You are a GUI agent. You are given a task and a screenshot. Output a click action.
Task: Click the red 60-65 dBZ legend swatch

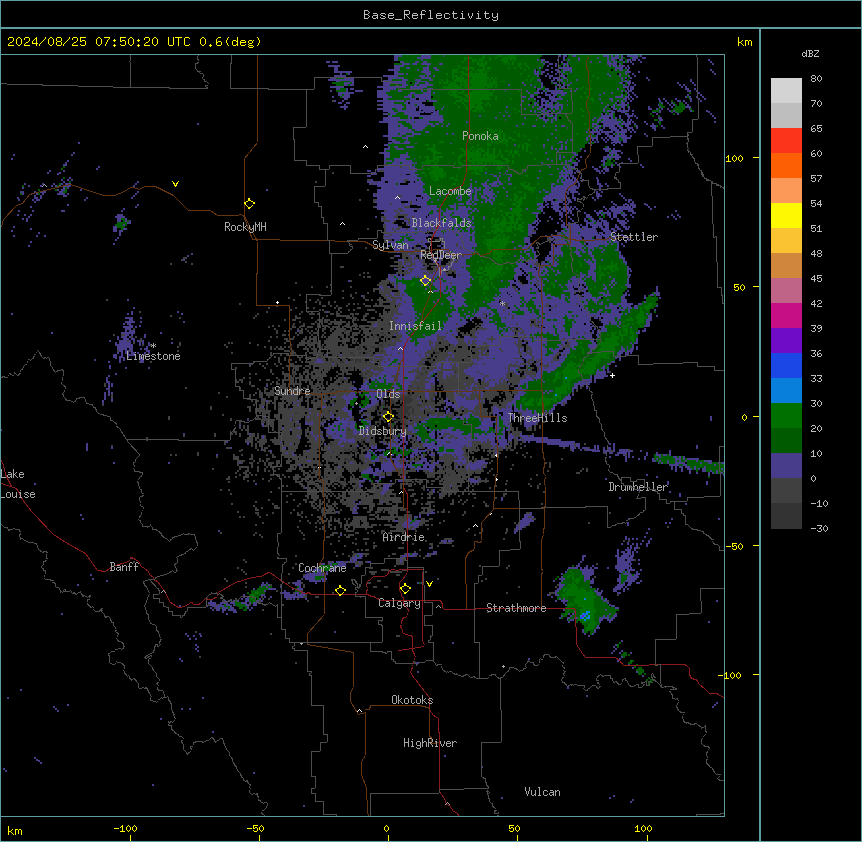coord(786,141)
